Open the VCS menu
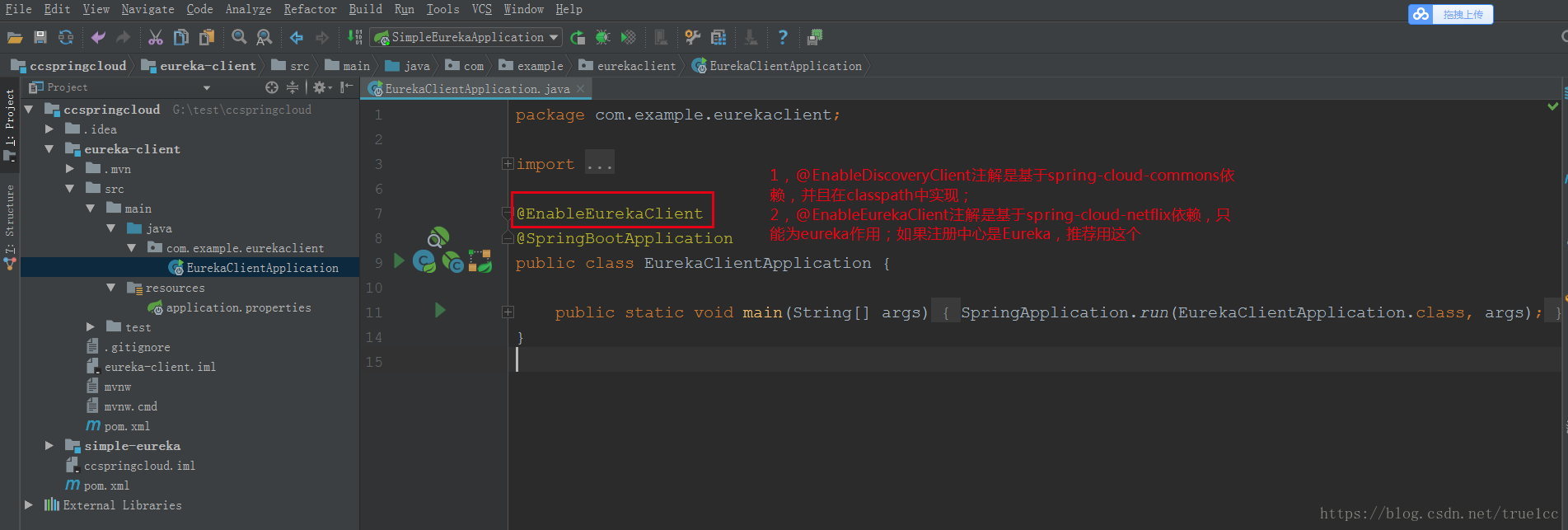The width and height of the screenshot is (1568, 530). [x=481, y=9]
